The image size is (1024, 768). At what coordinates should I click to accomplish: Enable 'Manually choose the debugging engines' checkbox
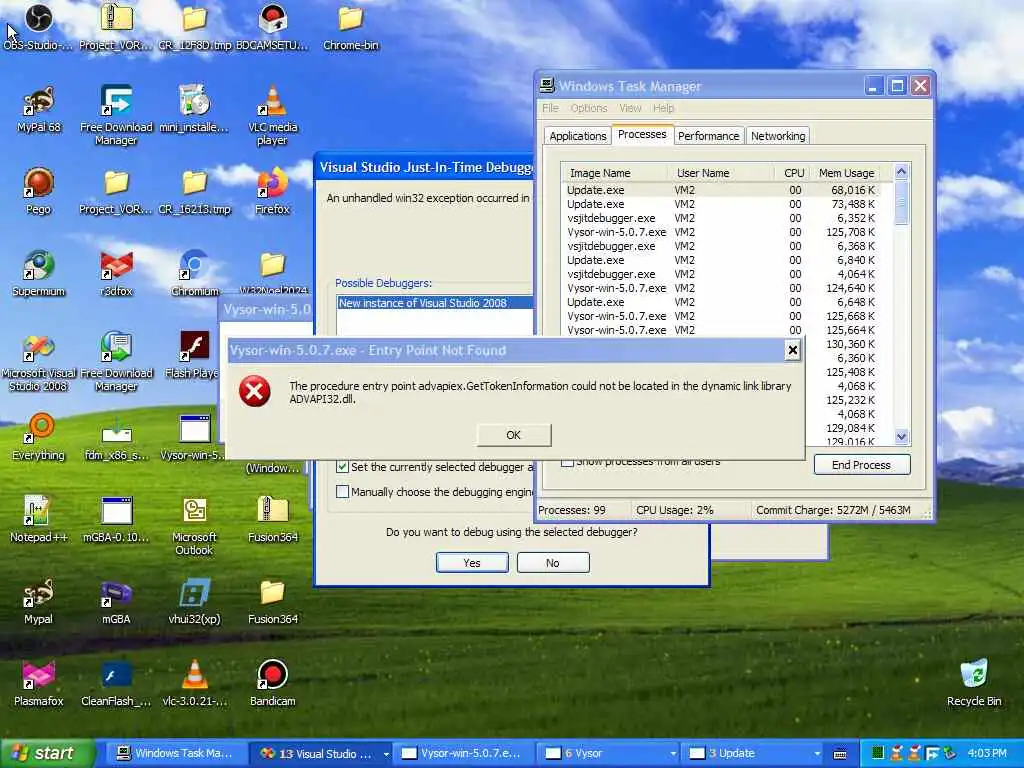(x=342, y=491)
